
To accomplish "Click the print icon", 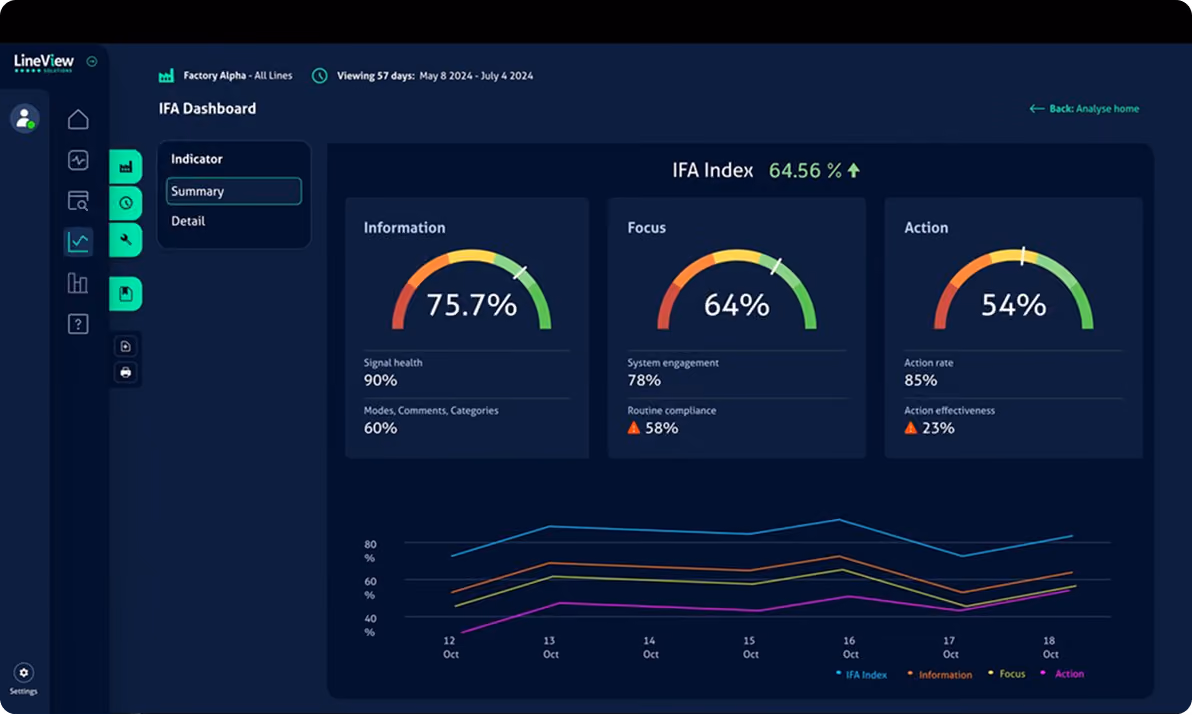I will 125,372.
